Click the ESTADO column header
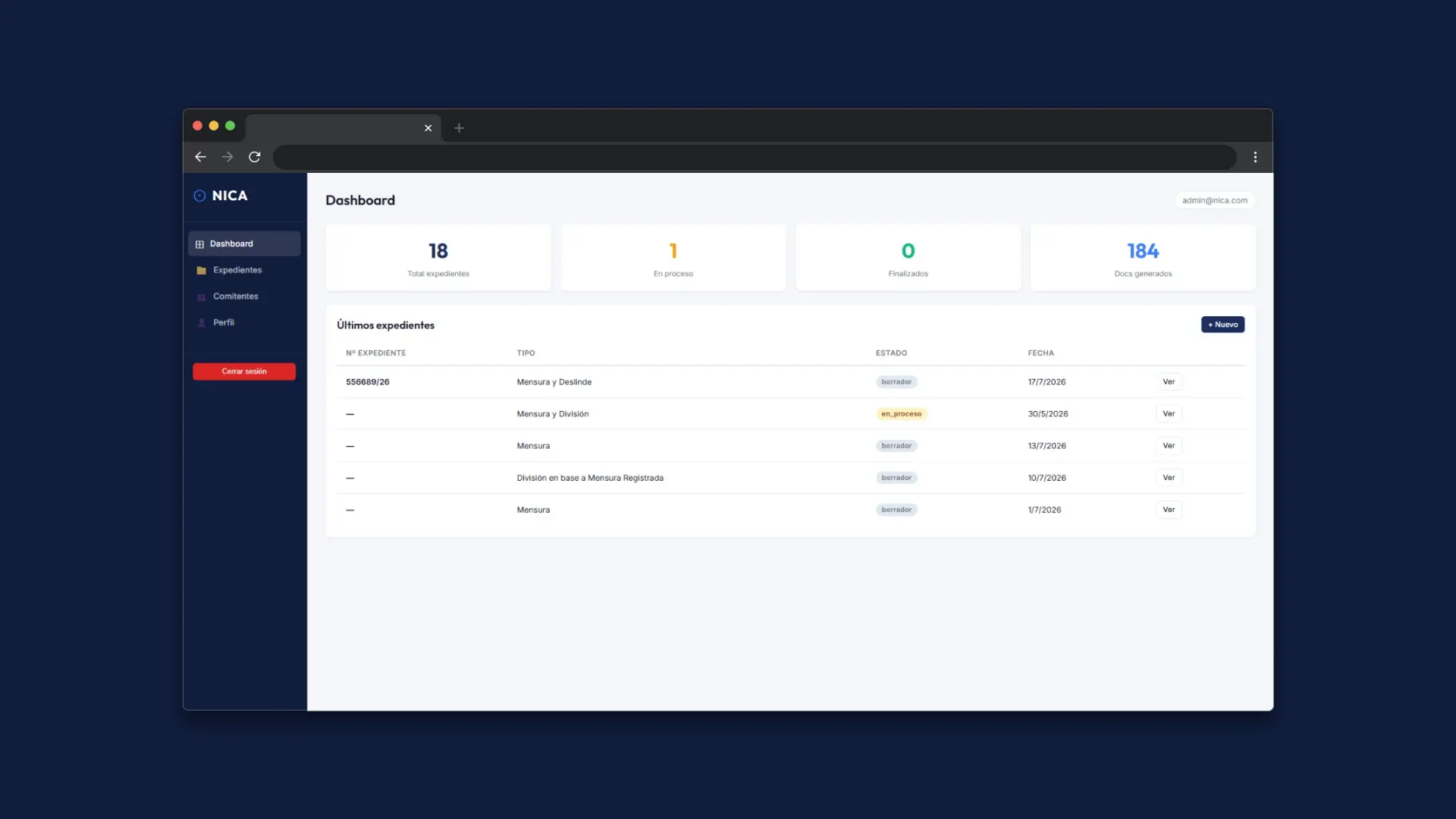This screenshot has height=819, width=1456. point(891,353)
